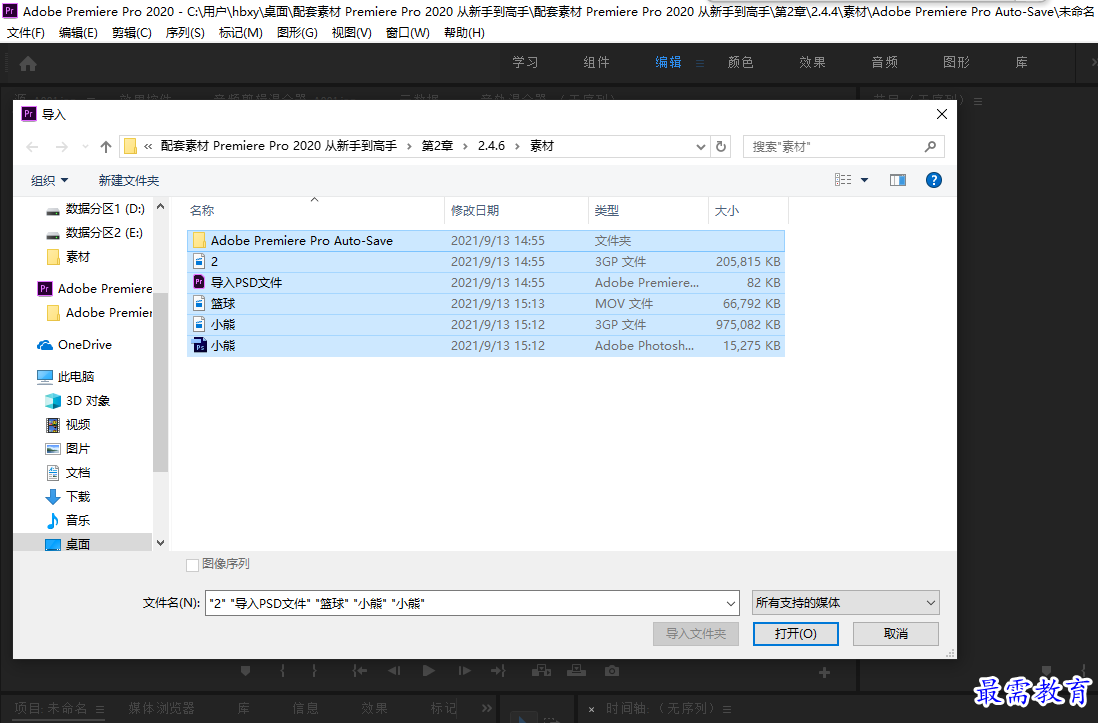Open the 文件(F) menu

point(26,33)
